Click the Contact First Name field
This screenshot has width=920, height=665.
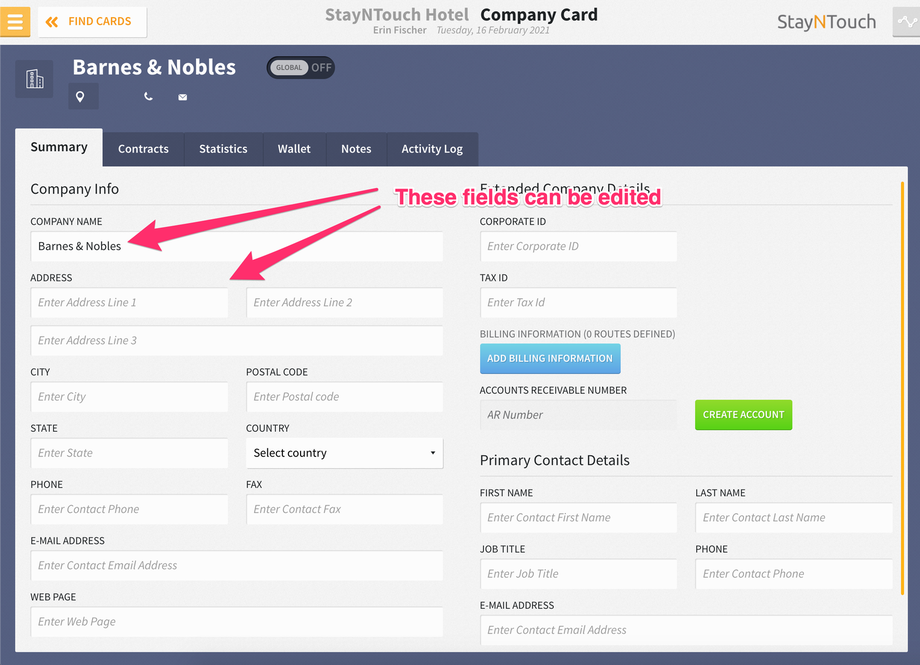(578, 518)
